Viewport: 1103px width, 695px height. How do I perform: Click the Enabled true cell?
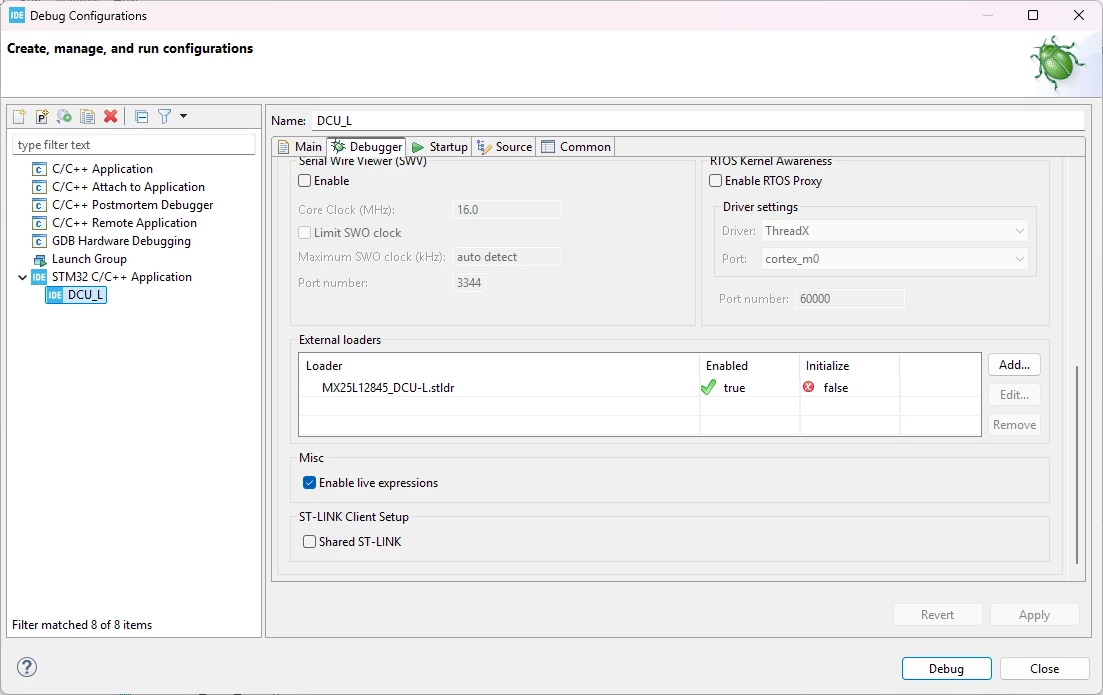(x=749, y=388)
